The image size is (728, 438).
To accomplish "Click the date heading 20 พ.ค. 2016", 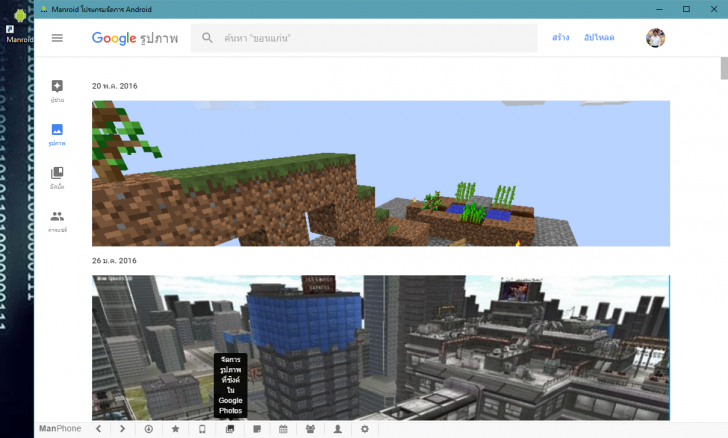I will pos(115,86).
